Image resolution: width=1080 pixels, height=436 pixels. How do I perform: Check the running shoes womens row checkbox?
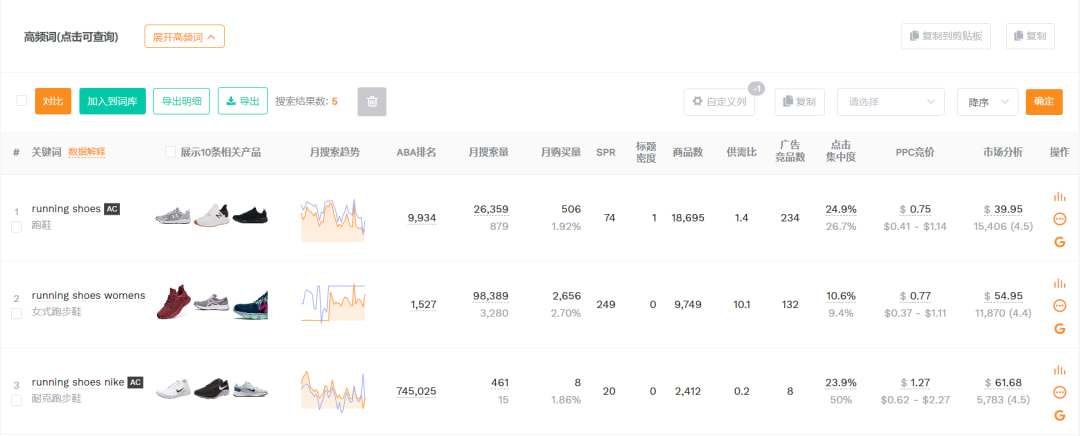tap(16, 313)
